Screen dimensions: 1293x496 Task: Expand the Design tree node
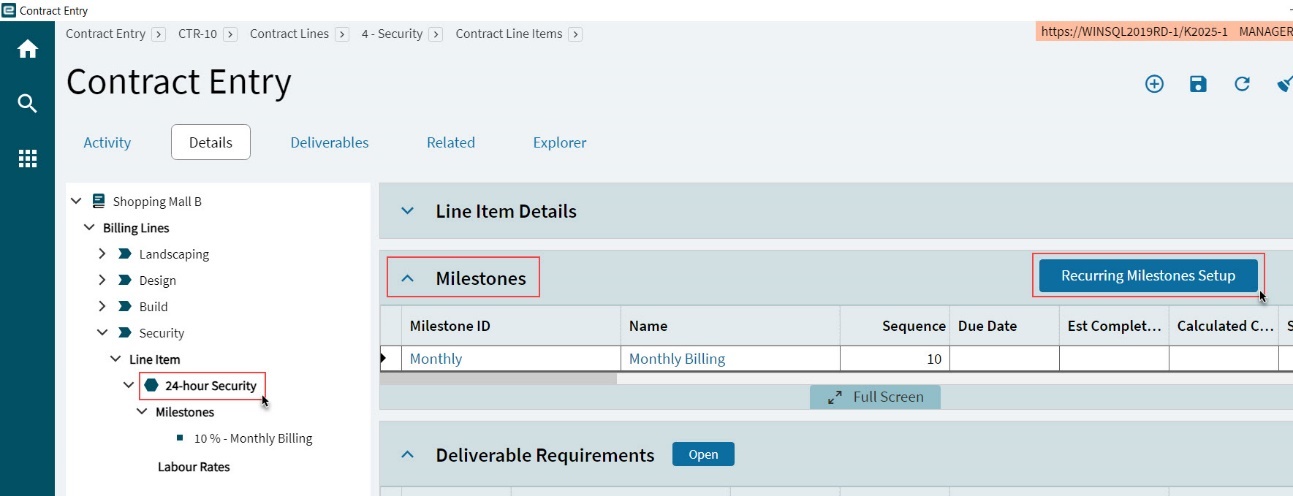pyautogui.click(x=102, y=281)
